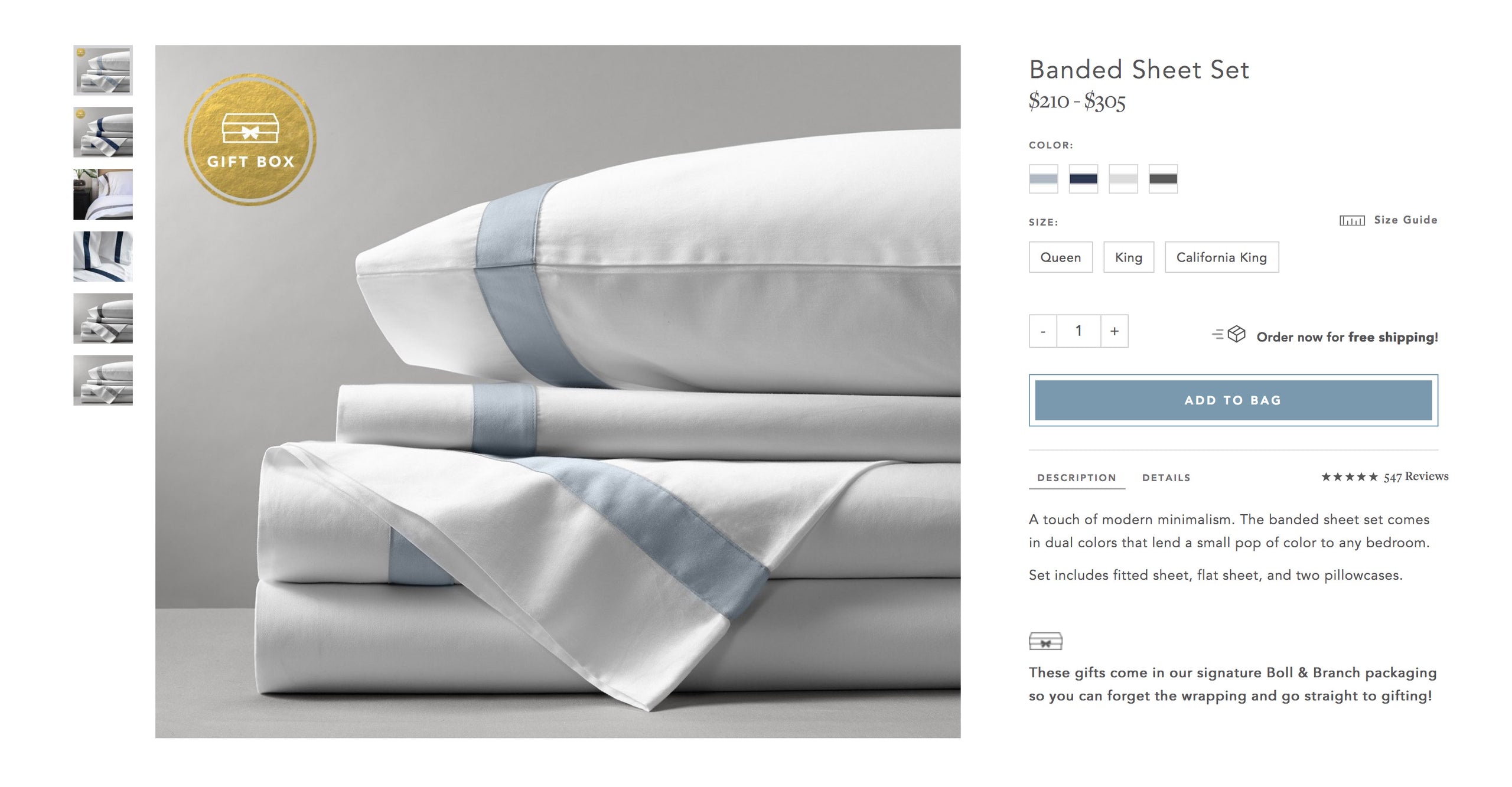Screen dimensions: 1512x787
Task: Open the 547 Reviews link
Action: click(1416, 477)
